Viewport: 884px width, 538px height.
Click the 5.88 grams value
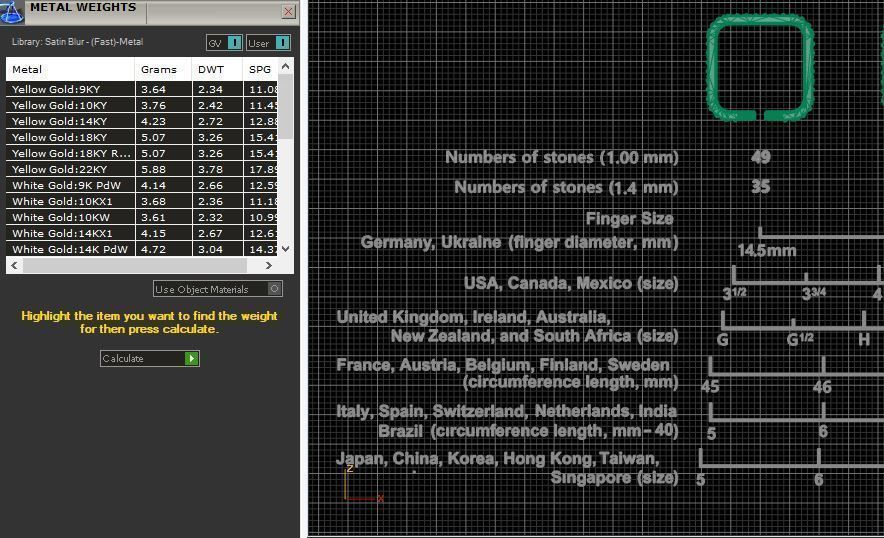[x=153, y=169]
